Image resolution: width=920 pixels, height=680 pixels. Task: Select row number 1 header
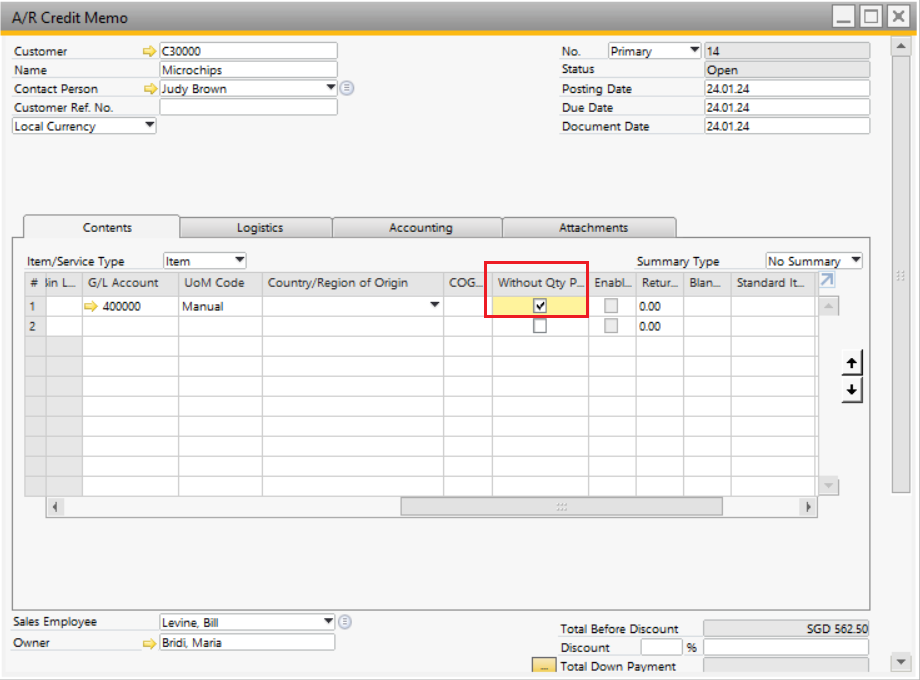35,306
